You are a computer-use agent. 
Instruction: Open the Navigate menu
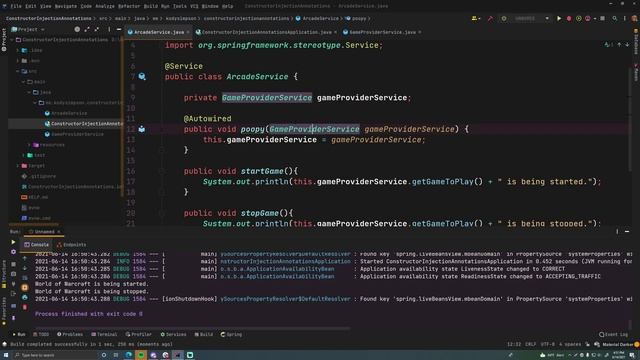(x=66, y=6)
